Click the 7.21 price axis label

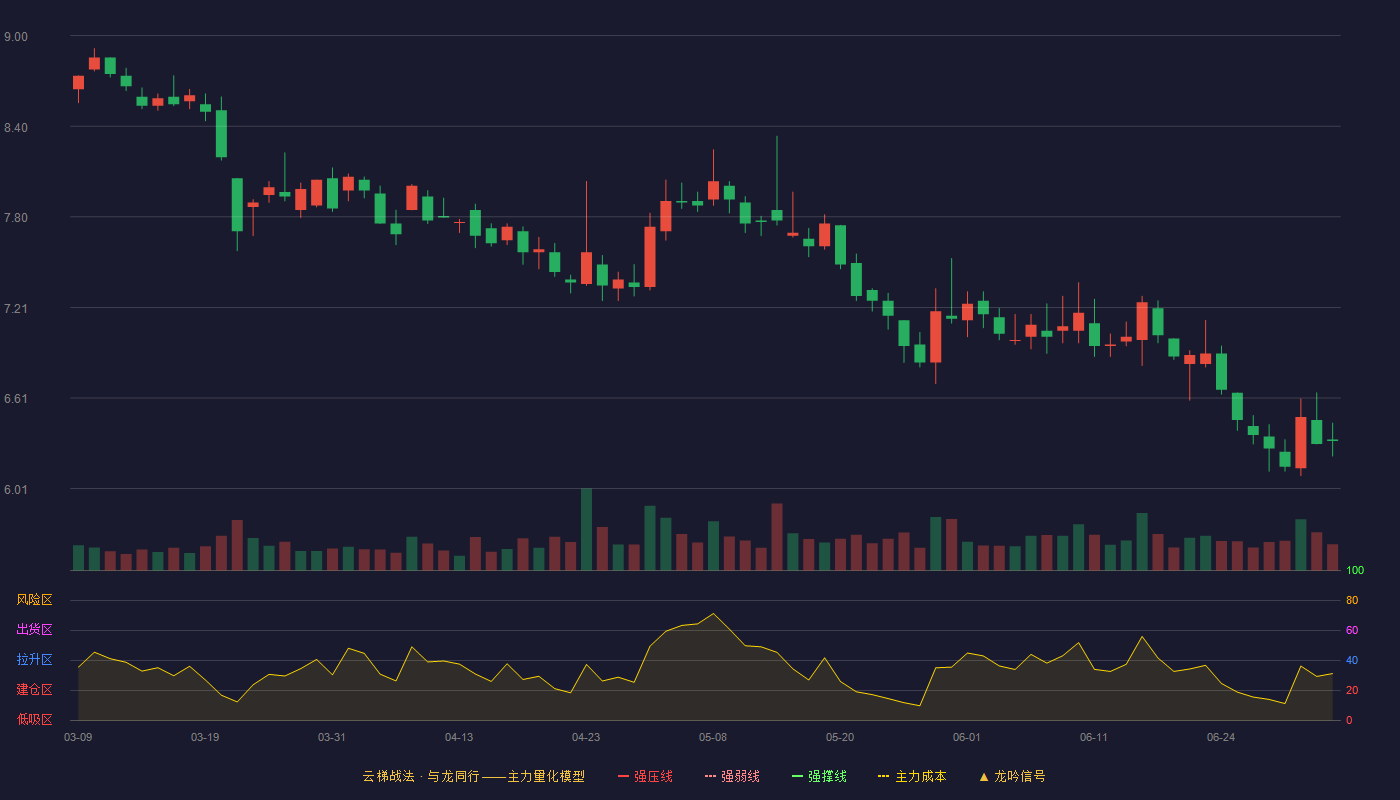16,309
